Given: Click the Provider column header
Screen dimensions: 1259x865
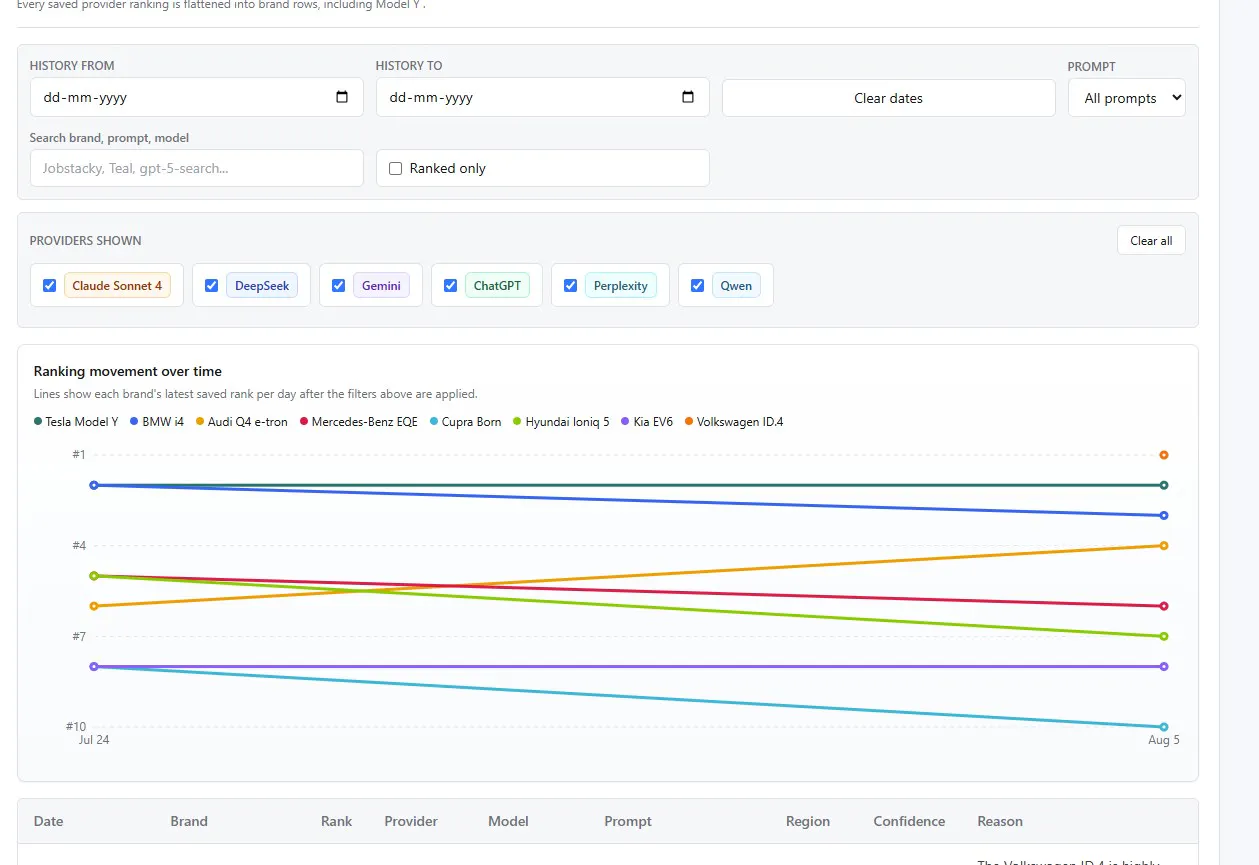Looking at the screenshot, I should pyautogui.click(x=411, y=821).
